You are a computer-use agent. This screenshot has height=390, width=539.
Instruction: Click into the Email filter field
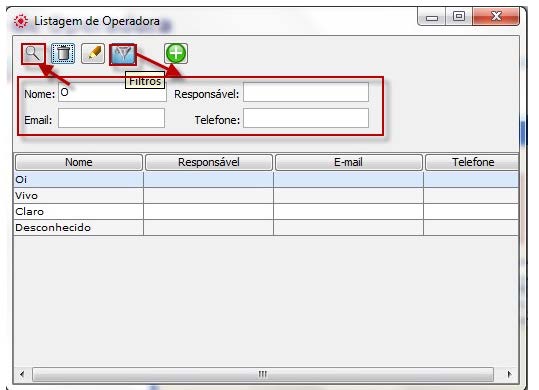pyautogui.click(x=111, y=118)
